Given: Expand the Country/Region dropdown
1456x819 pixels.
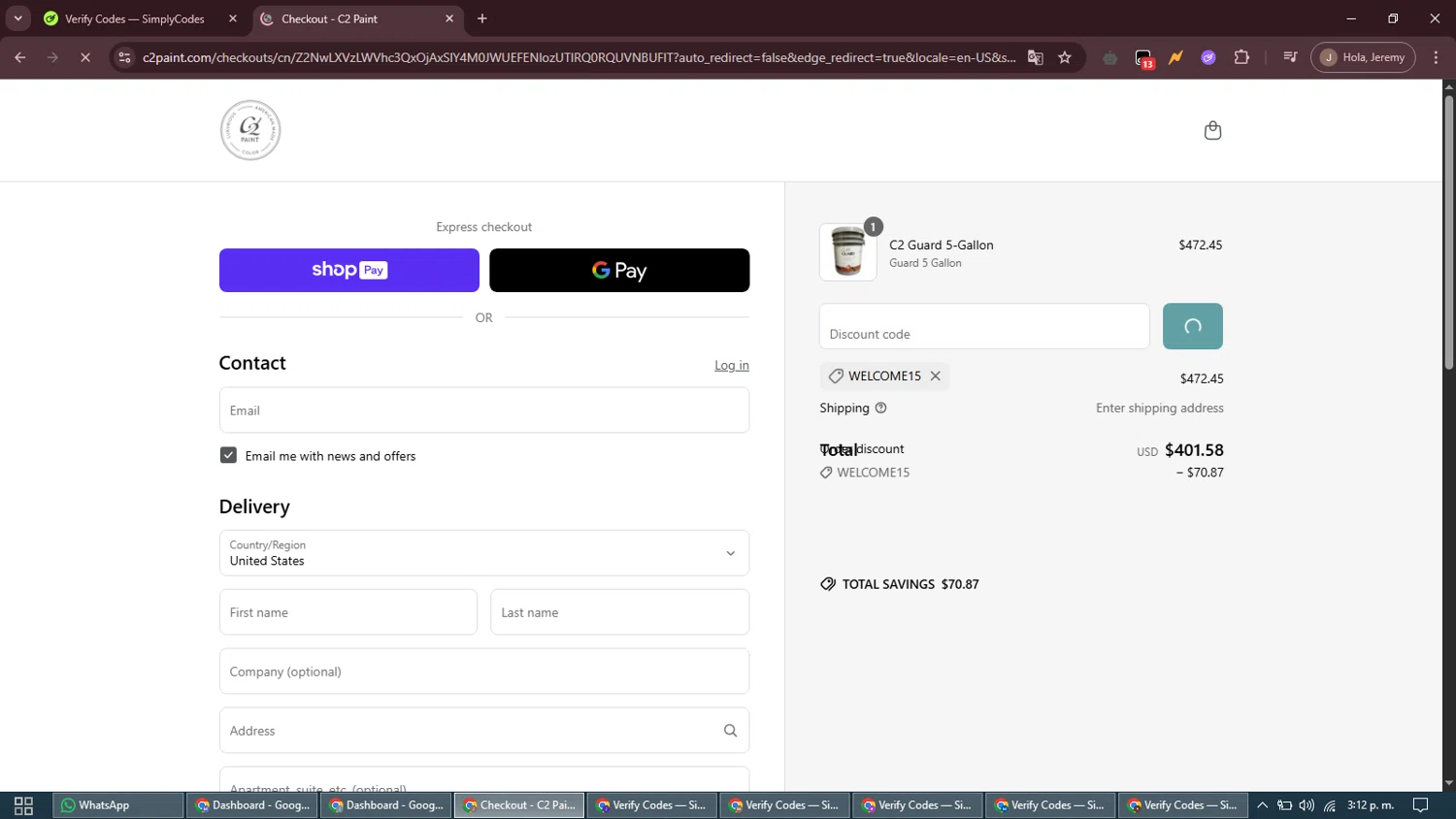Looking at the screenshot, I should pos(484,553).
